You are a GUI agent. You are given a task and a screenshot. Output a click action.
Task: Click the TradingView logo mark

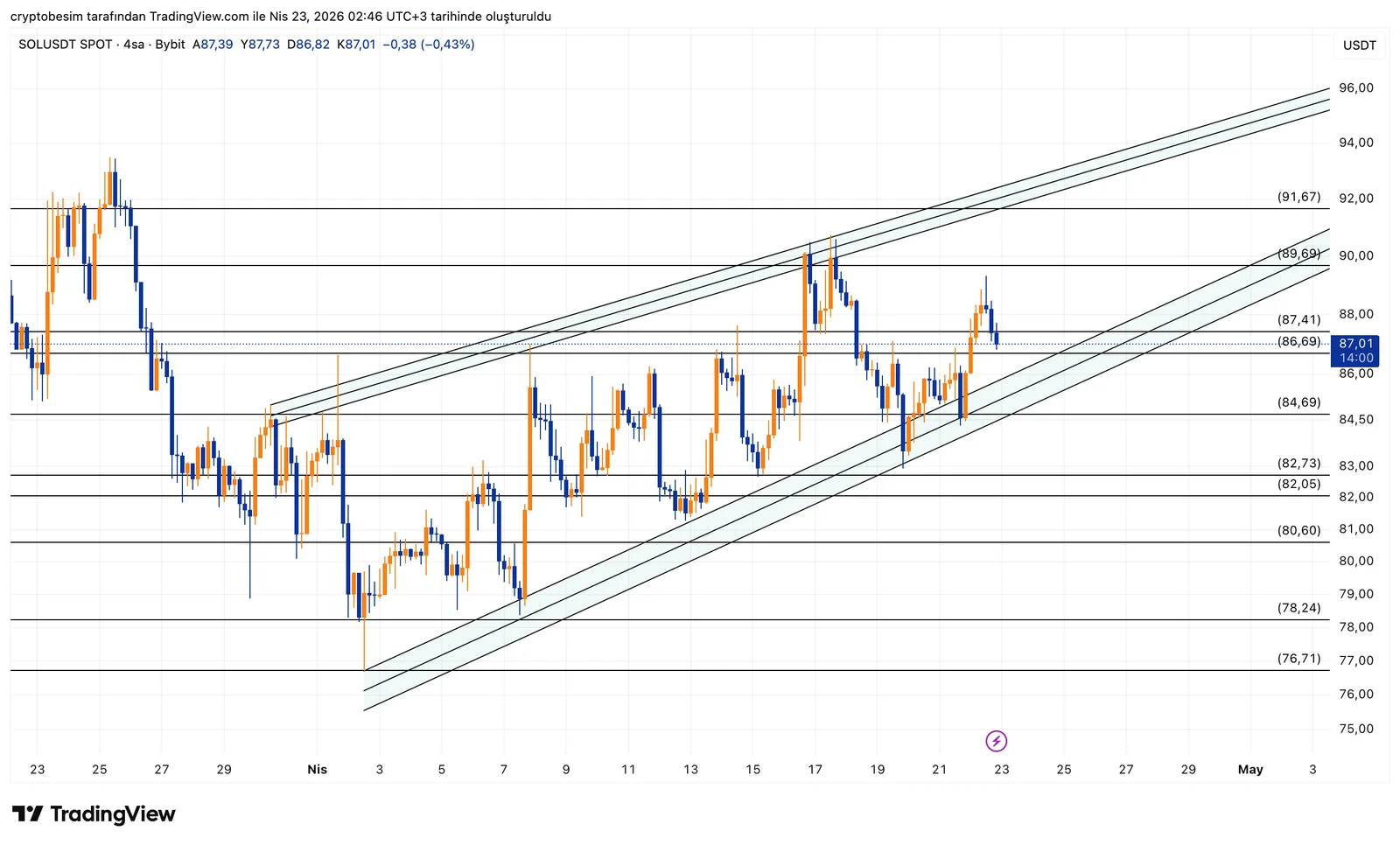pos(27,814)
